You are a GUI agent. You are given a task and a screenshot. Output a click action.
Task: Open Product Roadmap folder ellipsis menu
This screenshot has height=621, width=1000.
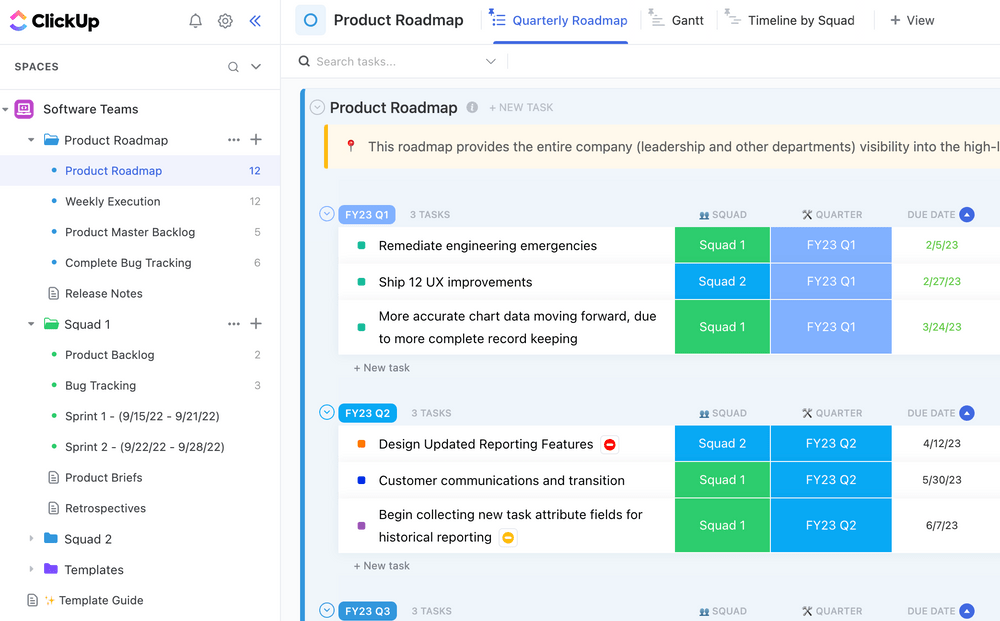pos(234,140)
